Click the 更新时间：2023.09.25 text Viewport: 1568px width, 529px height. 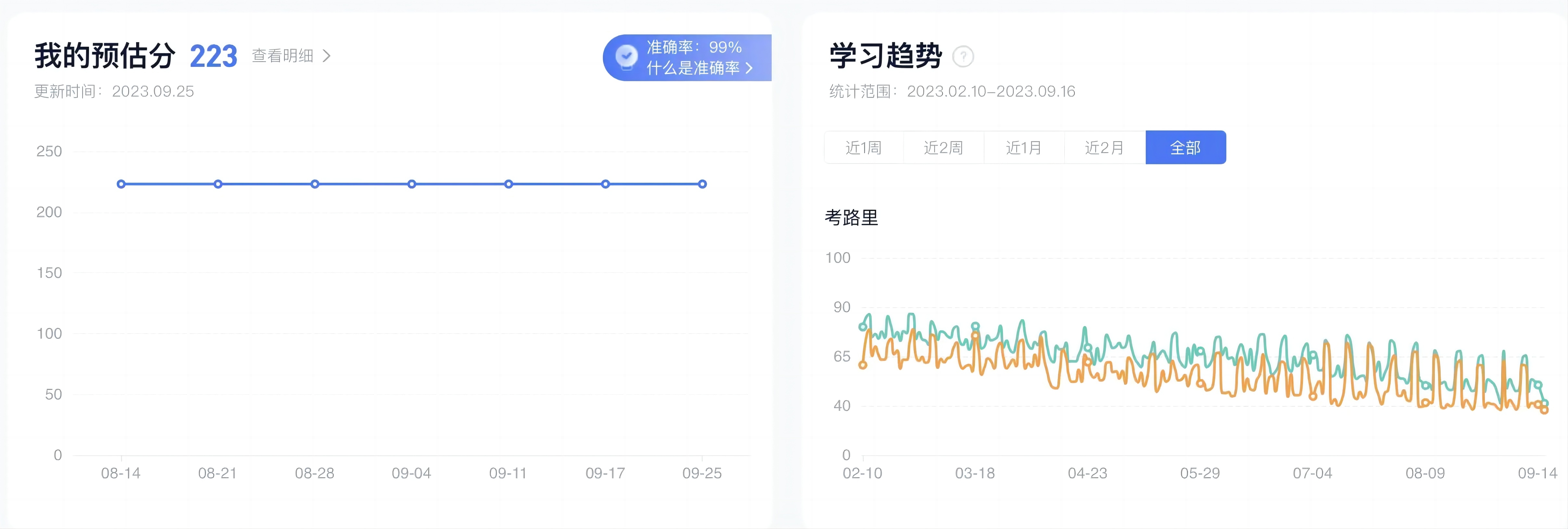pyautogui.click(x=114, y=91)
